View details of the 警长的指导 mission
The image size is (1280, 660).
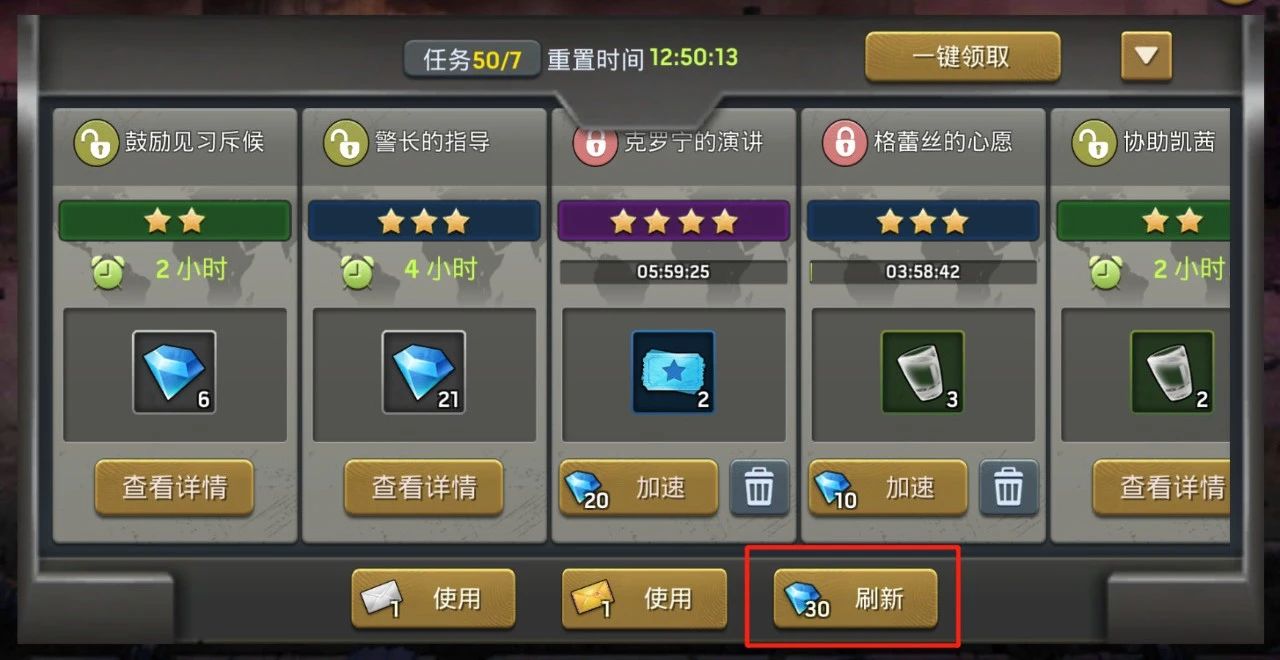(x=424, y=488)
